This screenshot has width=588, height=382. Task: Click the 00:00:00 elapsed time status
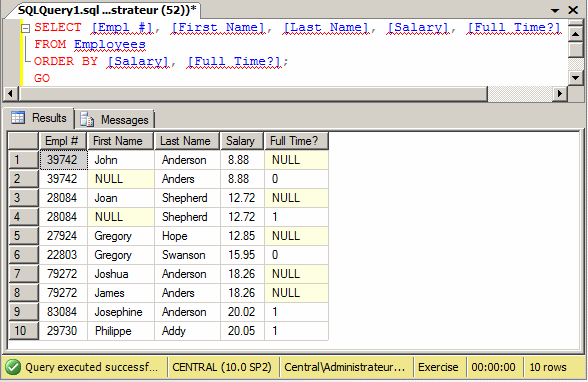[494, 367]
